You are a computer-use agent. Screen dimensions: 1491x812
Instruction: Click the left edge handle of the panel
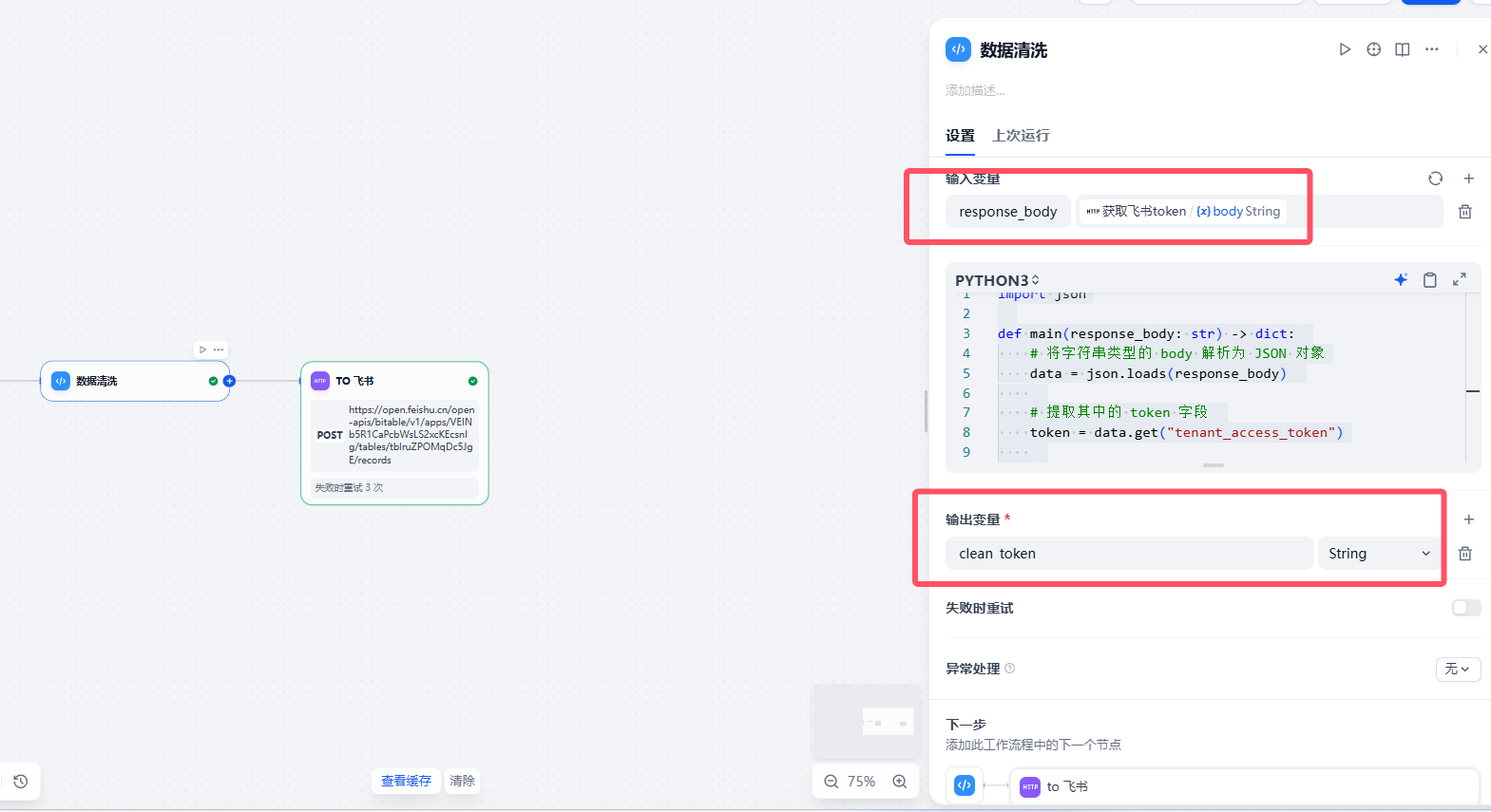[x=926, y=411]
